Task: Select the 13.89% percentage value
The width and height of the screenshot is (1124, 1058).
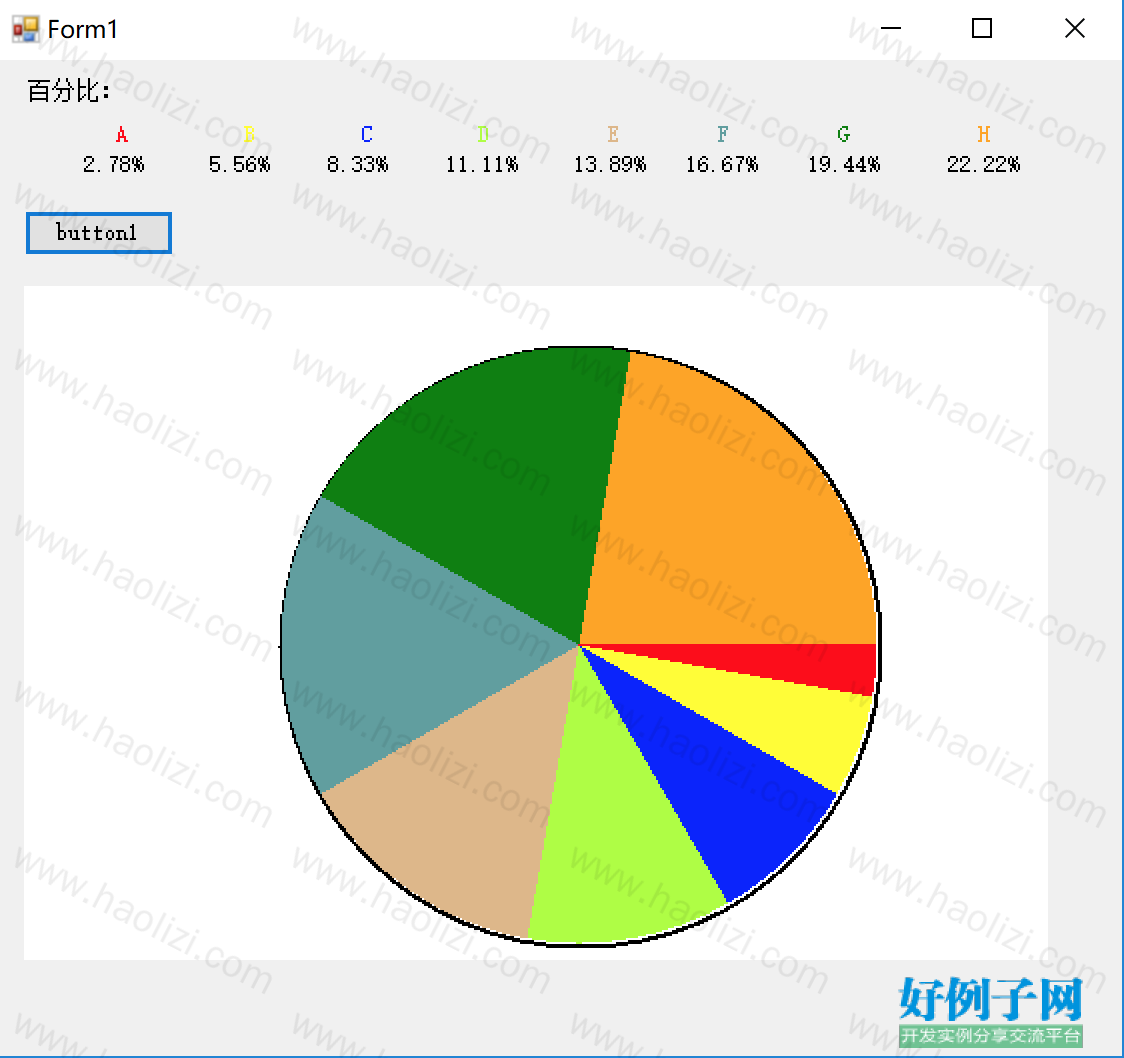Action: pyautogui.click(x=610, y=165)
